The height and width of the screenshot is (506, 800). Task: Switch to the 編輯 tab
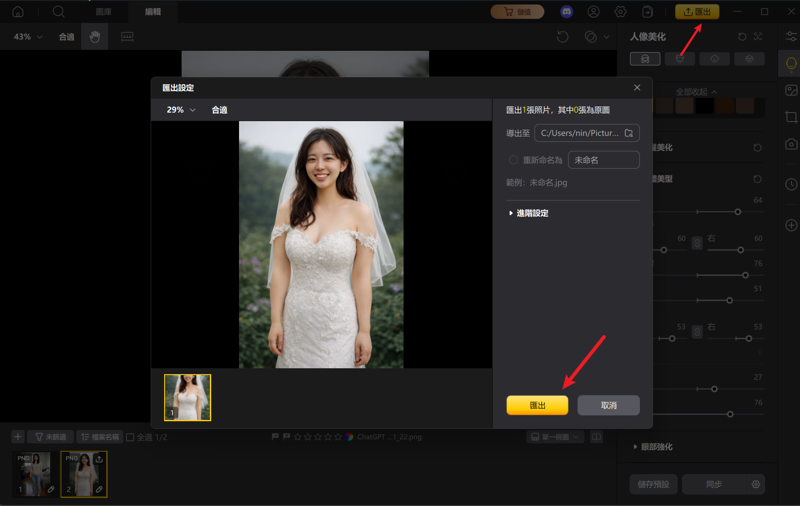[153, 11]
